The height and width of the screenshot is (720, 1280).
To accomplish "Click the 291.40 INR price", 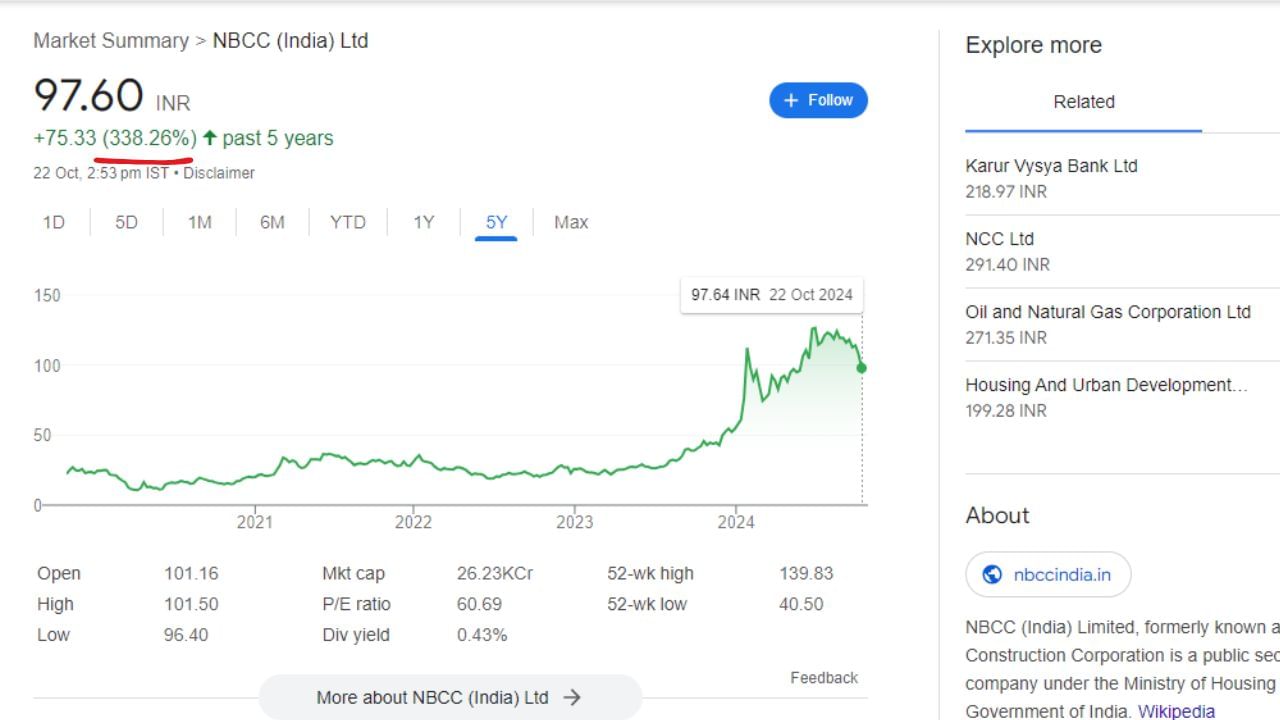I will pyautogui.click(x=1008, y=265).
